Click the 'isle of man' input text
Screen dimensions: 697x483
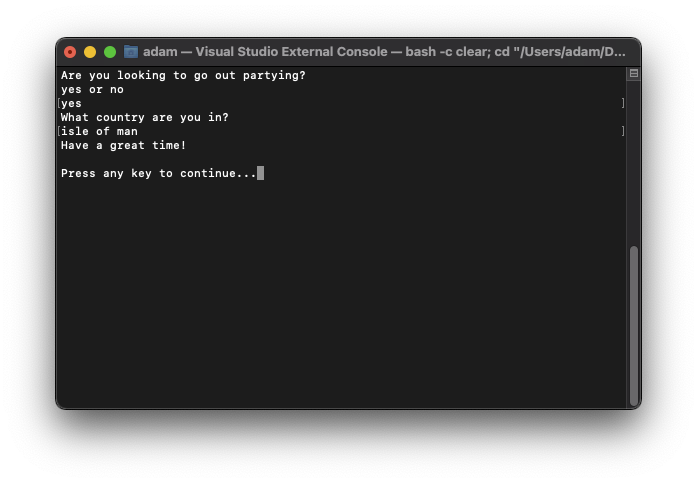[99, 131]
